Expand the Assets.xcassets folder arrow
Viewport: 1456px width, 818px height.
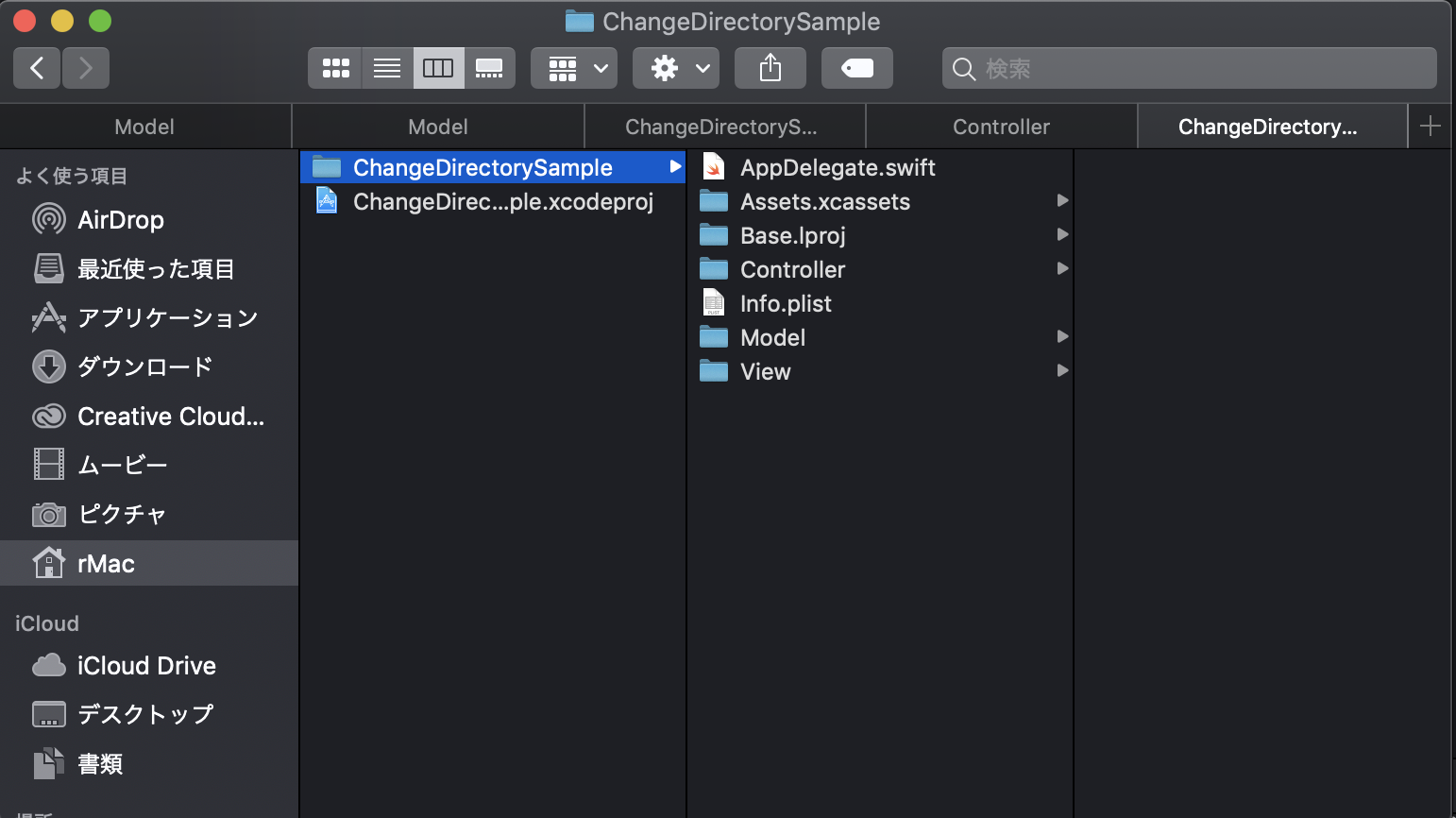1062,201
